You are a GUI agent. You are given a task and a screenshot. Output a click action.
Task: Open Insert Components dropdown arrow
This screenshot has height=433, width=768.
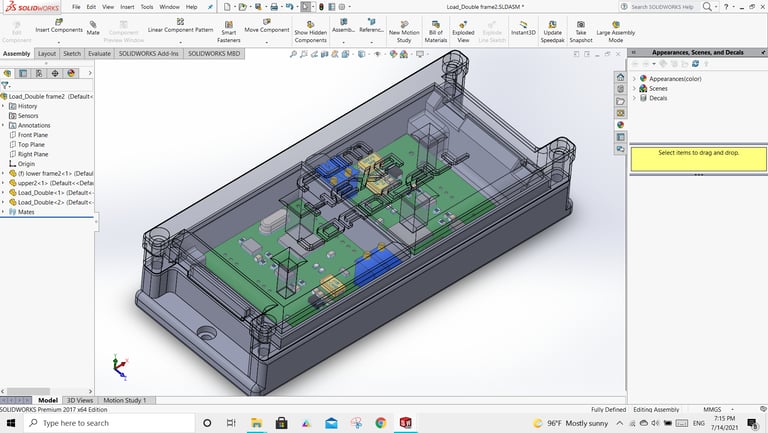59,42
